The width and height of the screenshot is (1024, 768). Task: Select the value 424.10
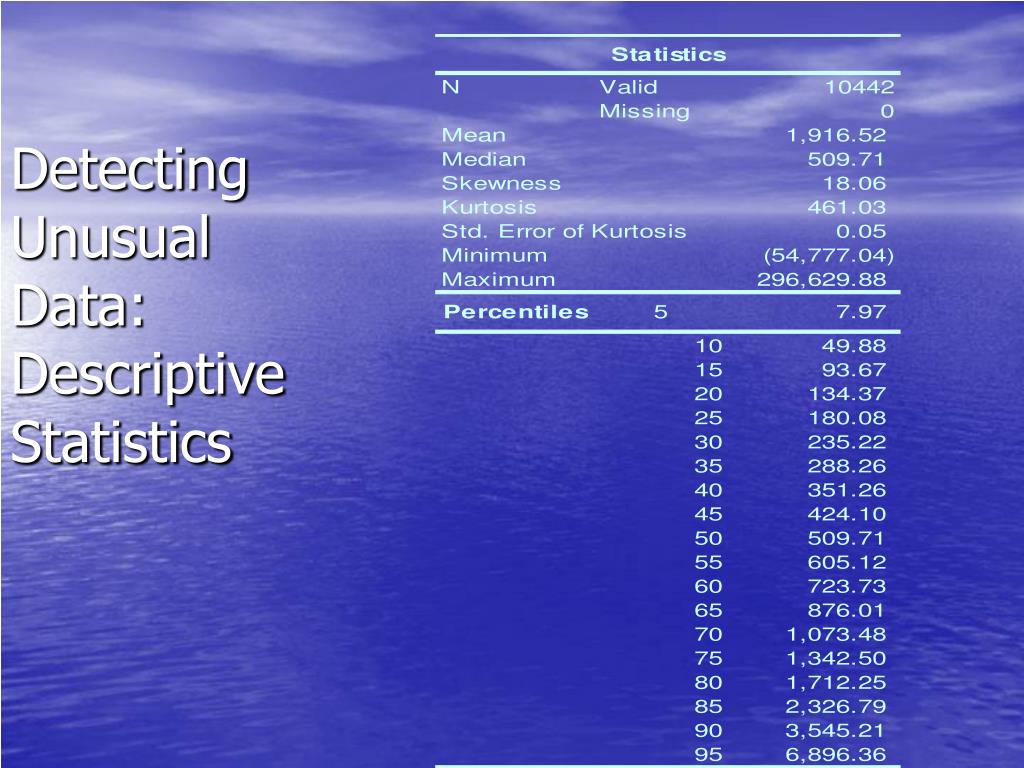coord(847,514)
